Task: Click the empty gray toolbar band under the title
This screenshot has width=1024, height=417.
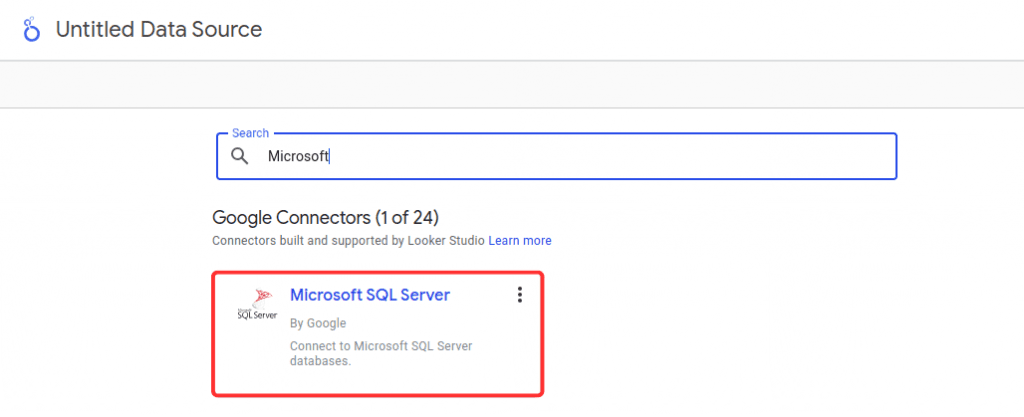Action: (x=512, y=84)
